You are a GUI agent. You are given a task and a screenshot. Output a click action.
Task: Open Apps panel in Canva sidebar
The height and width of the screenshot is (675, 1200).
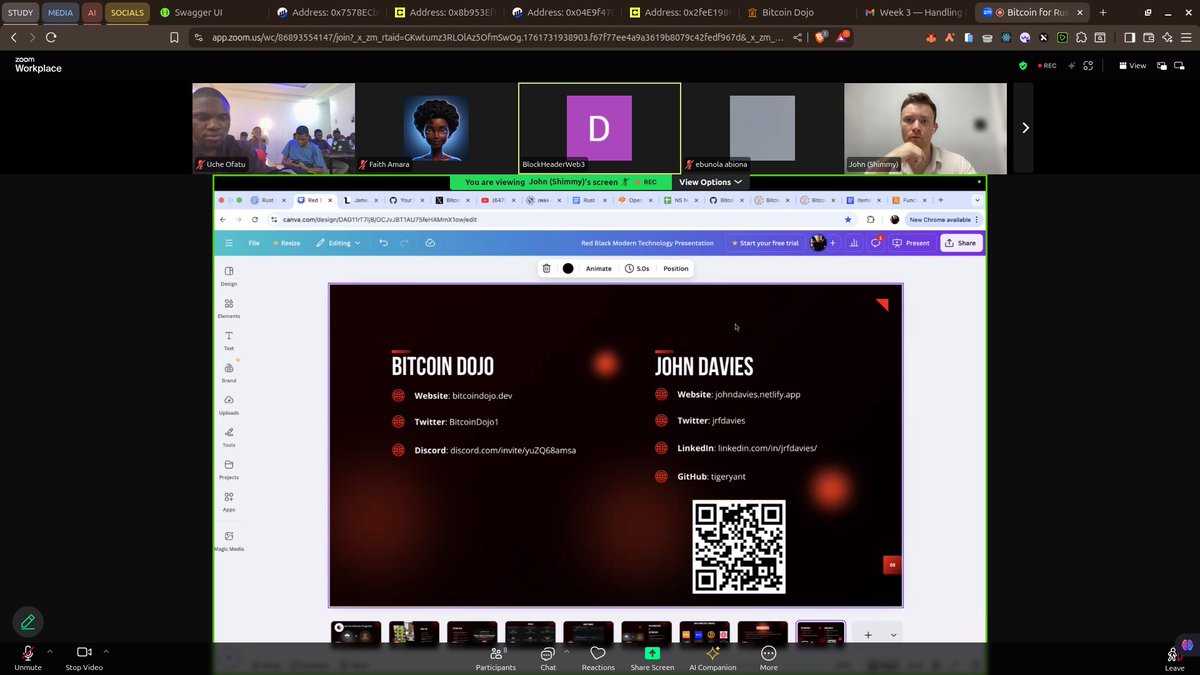click(229, 501)
